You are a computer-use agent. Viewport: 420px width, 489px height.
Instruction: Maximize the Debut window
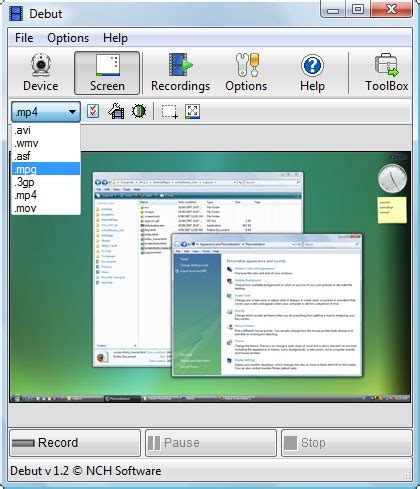358,9
